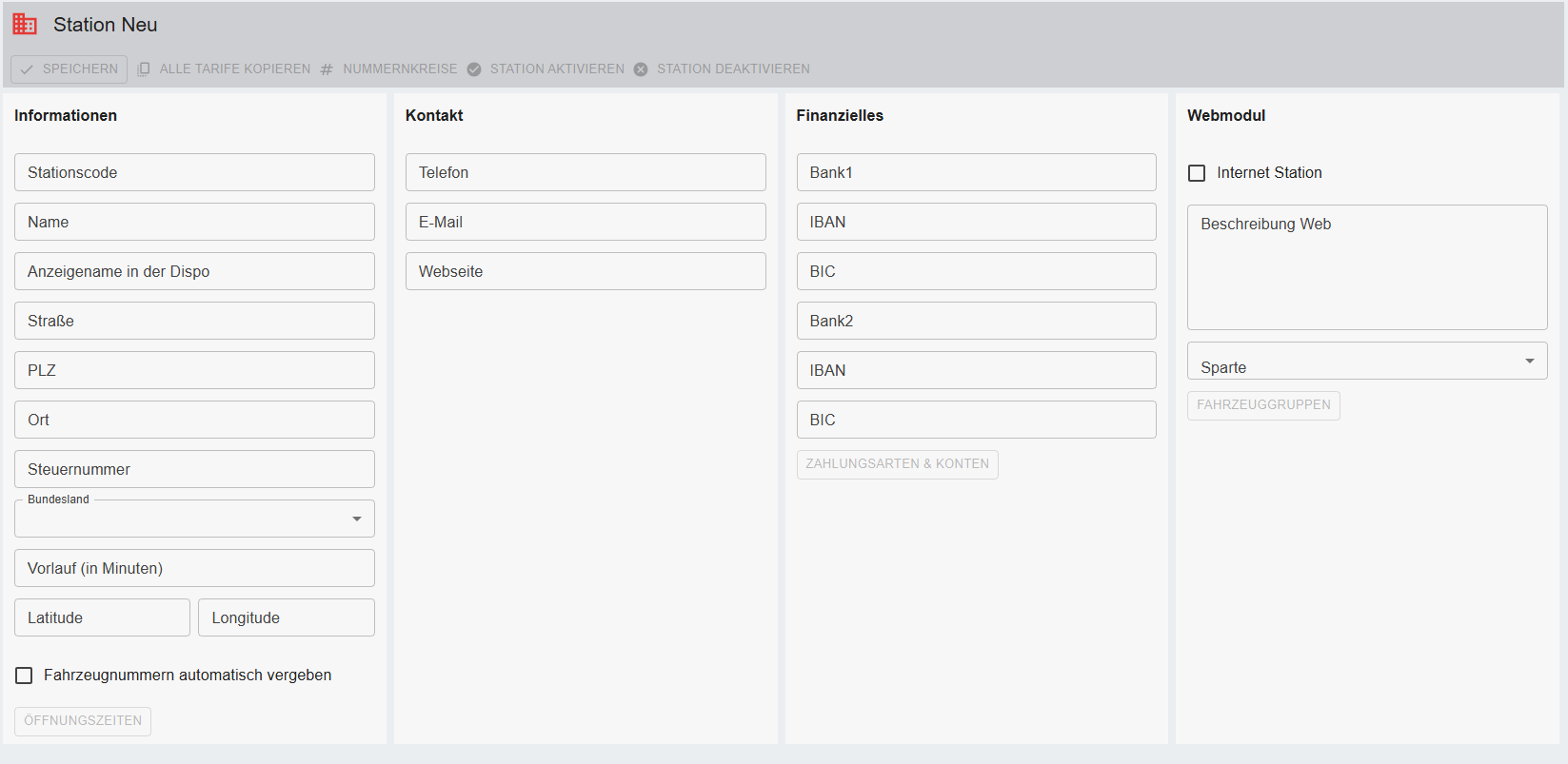
Task: Click the checkmark icon on Speichern
Action: (28, 69)
